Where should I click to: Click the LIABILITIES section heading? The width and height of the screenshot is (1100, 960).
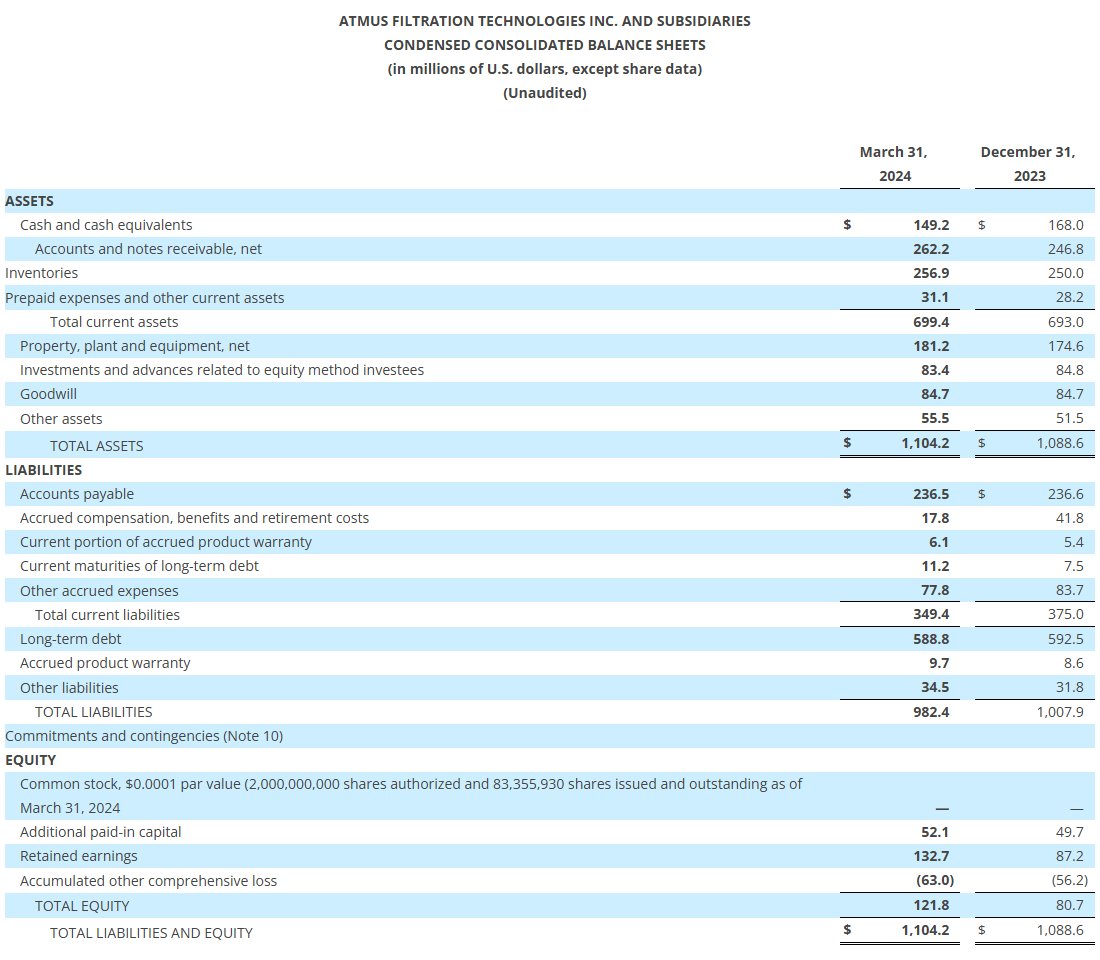[43, 470]
